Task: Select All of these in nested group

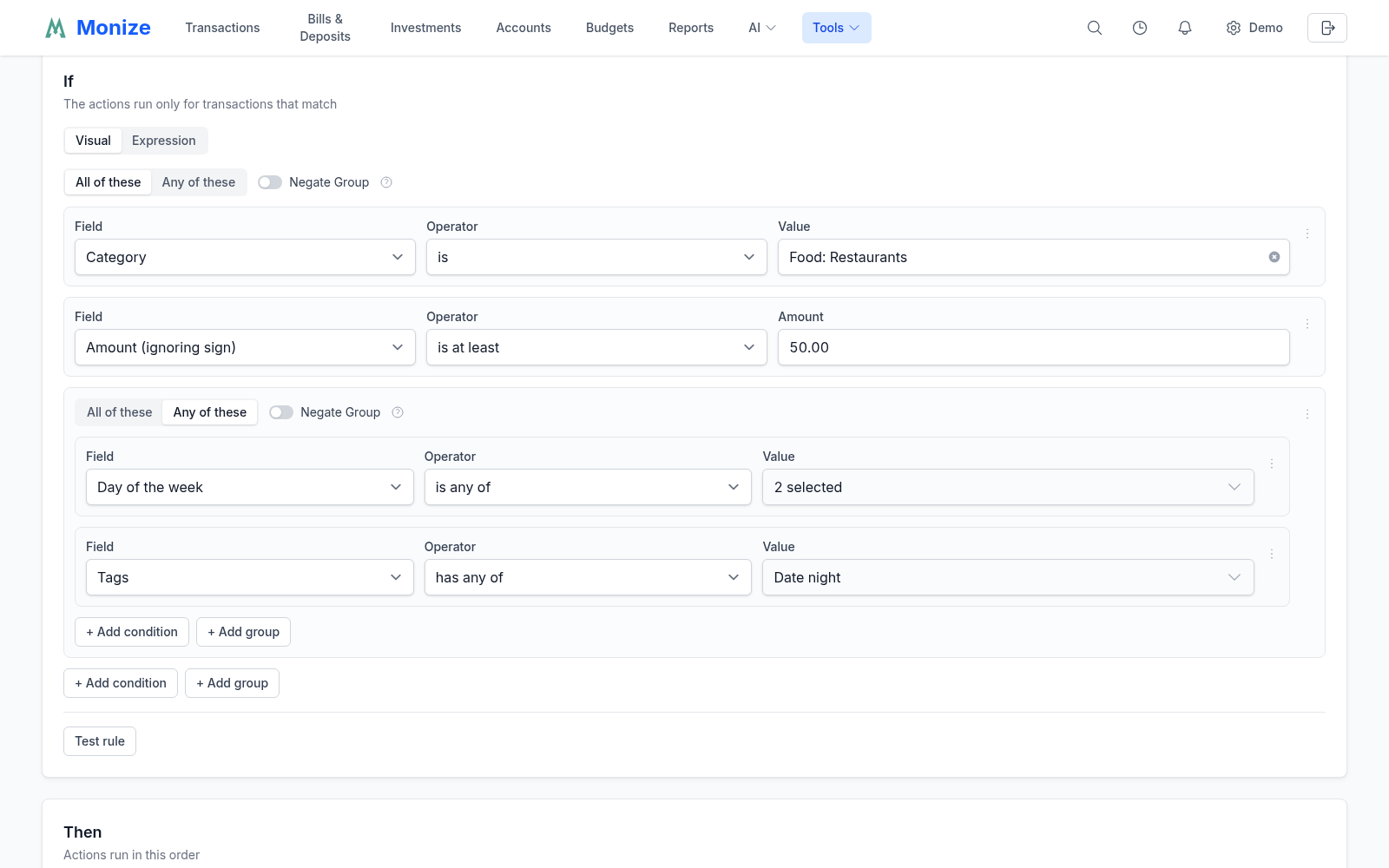Action: 119,412
